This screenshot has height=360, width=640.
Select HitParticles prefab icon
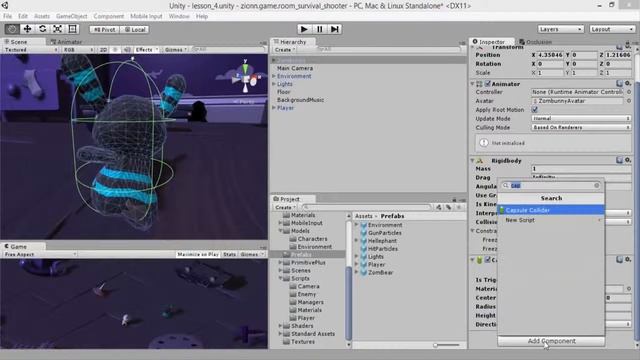pyautogui.click(x=364, y=249)
